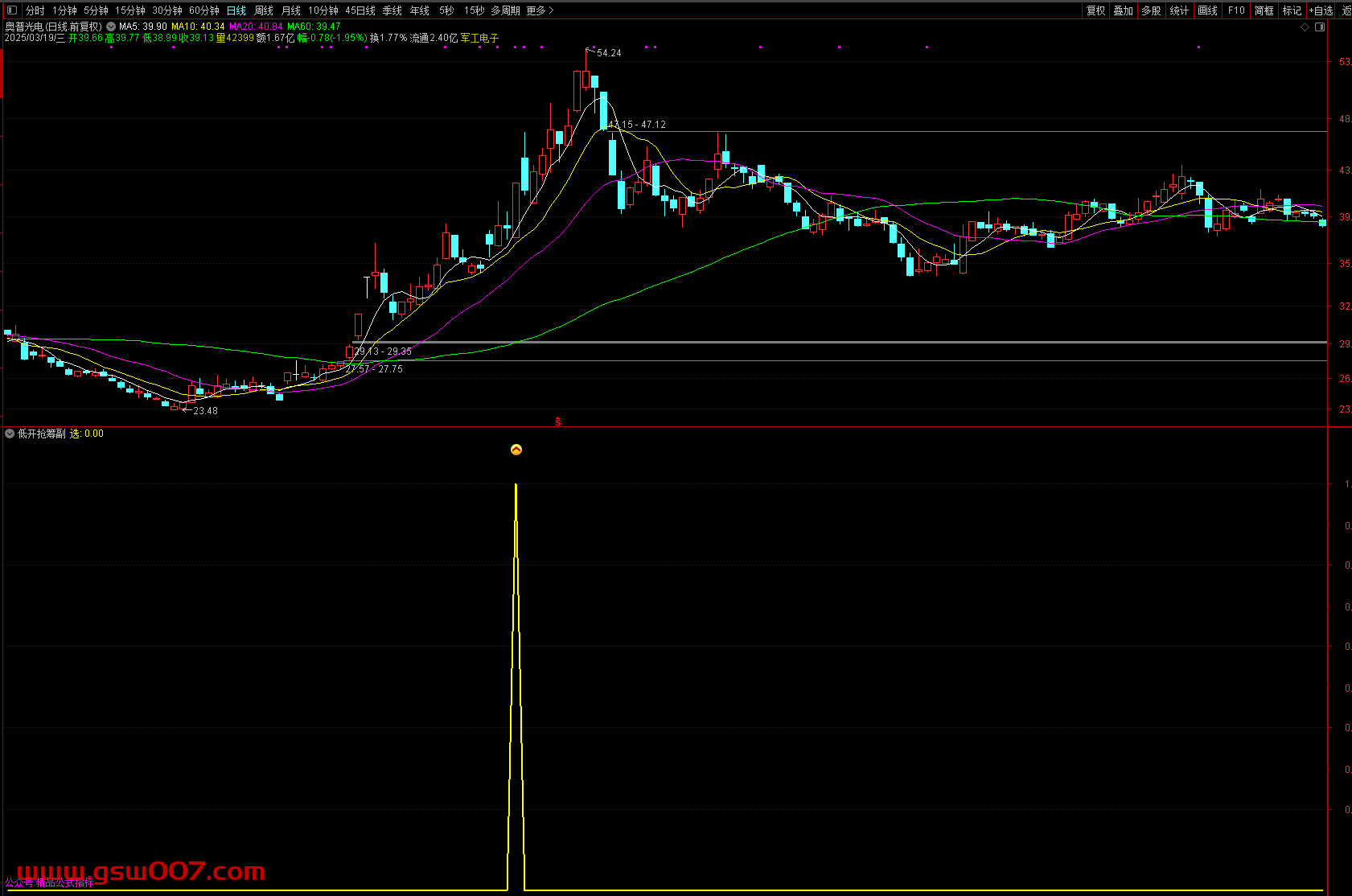The image size is (1352, 896).
Task: Click the 29.13 - 29.35 gap label
Action: click(383, 351)
